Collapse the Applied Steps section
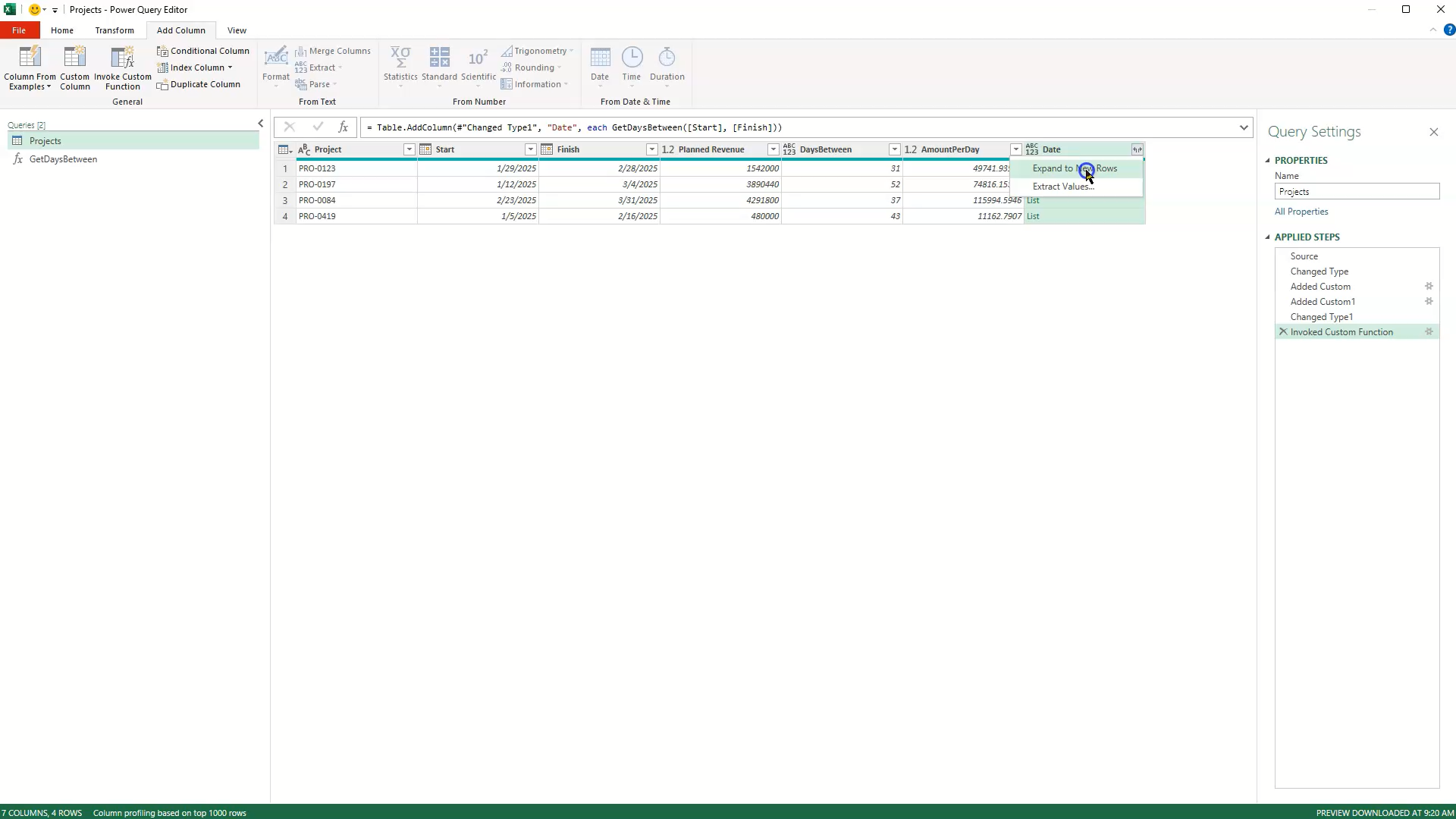 pos(1268,237)
